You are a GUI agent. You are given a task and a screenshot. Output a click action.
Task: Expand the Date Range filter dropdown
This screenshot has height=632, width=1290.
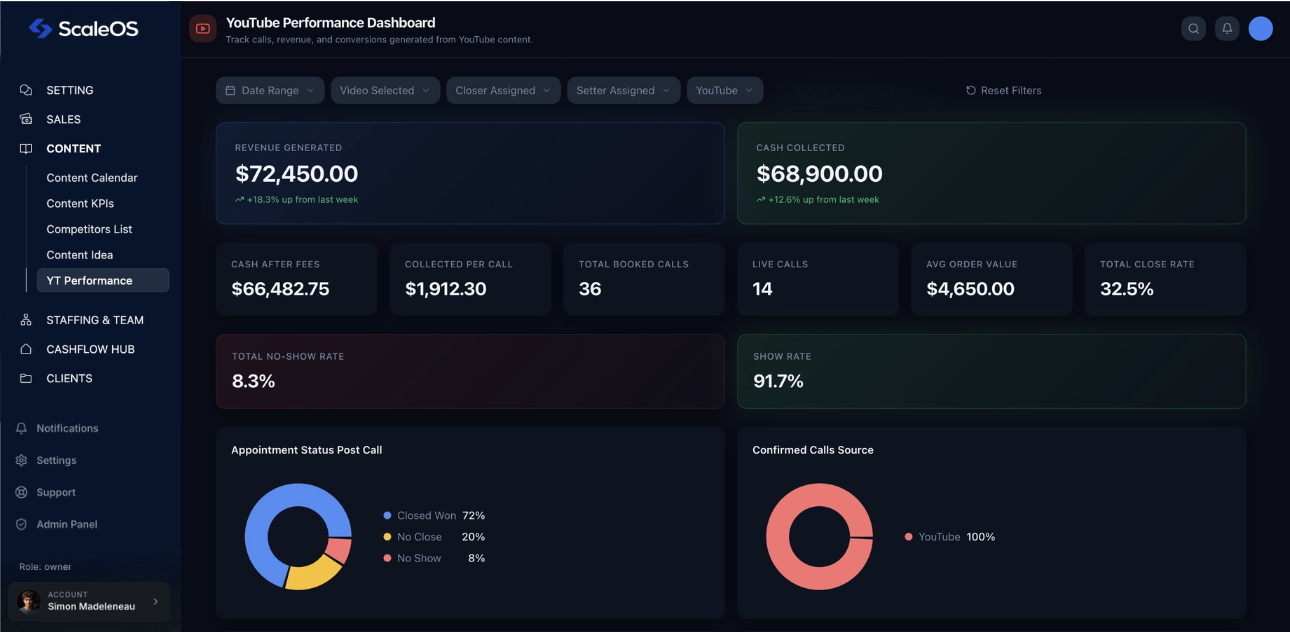pos(270,90)
